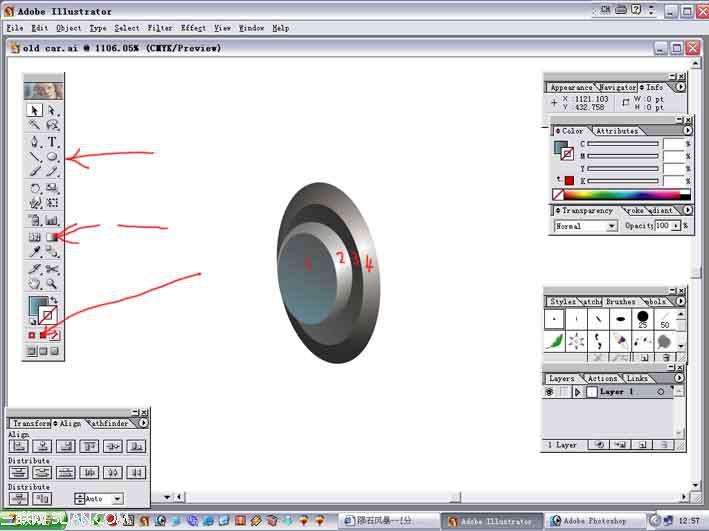Select the black arrow Selection tool
Image resolution: width=709 pixels, height=531 pixels.
[34, 110]
